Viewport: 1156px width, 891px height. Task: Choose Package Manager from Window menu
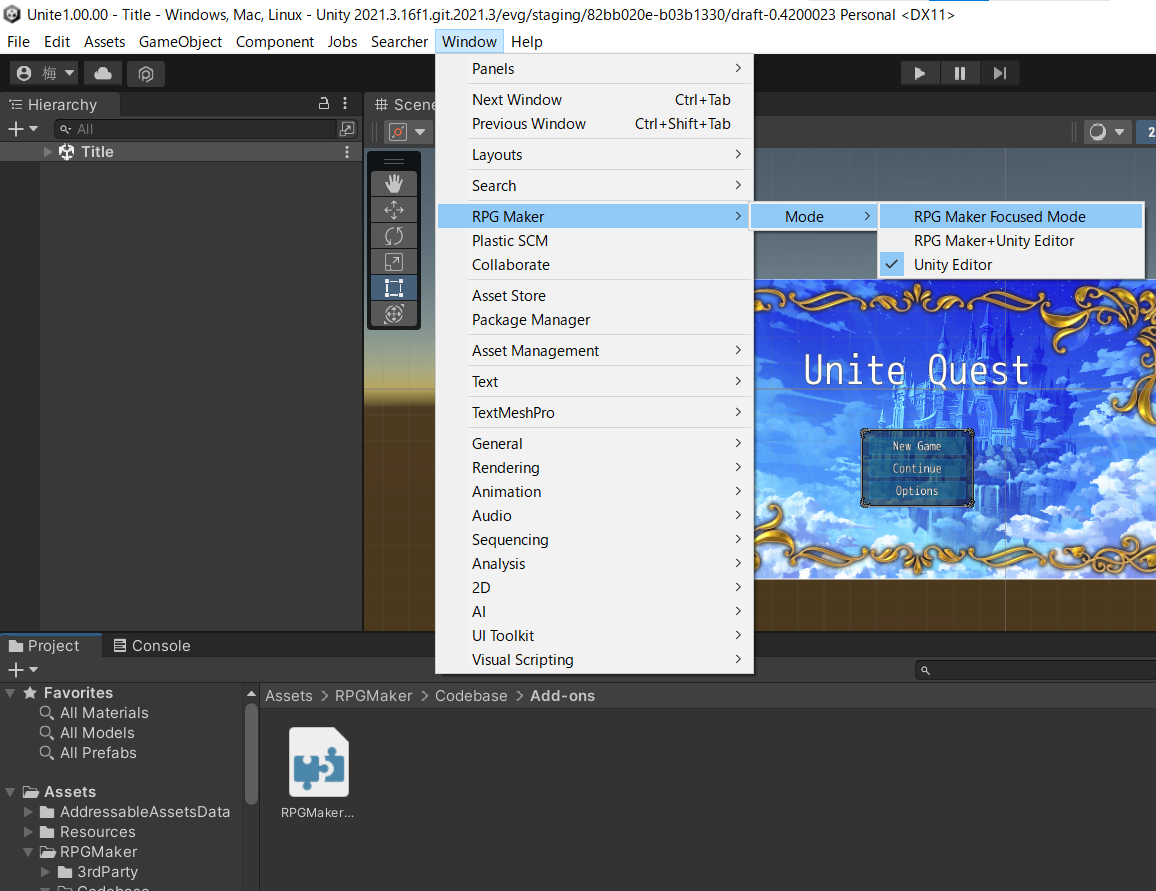click(595, 320)
